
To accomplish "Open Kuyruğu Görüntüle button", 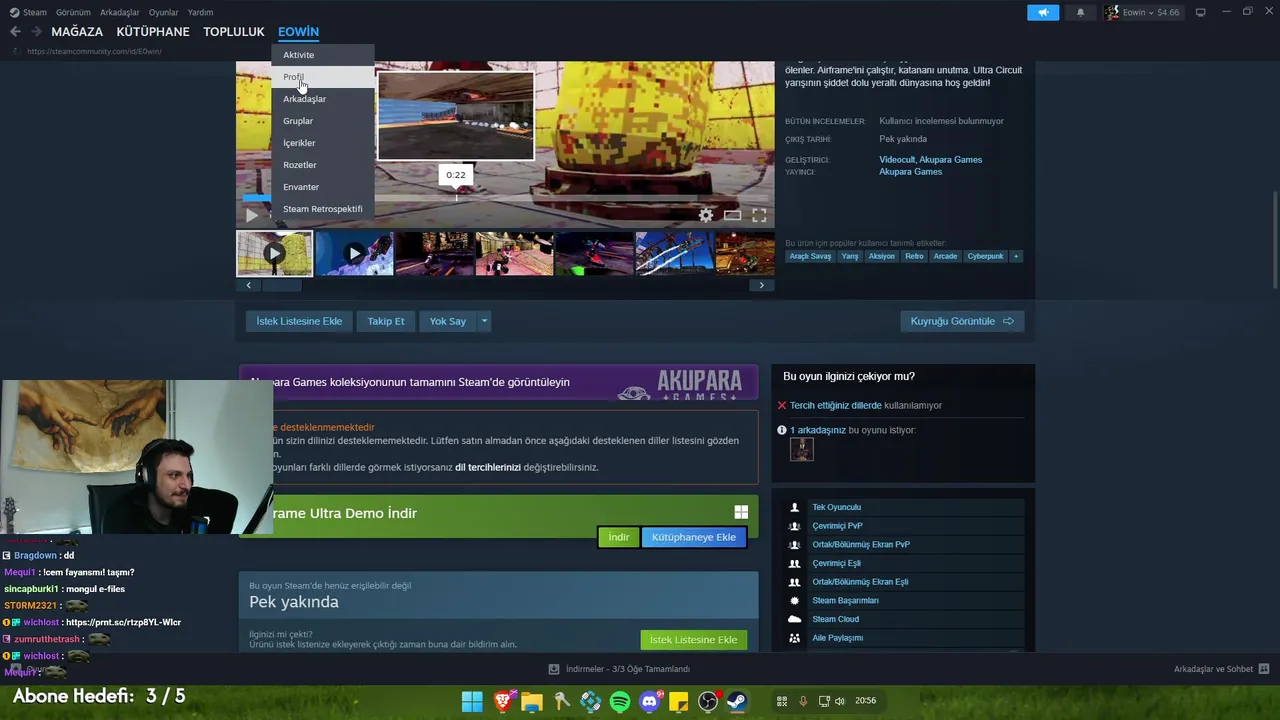I will click(x=962, y=321).
